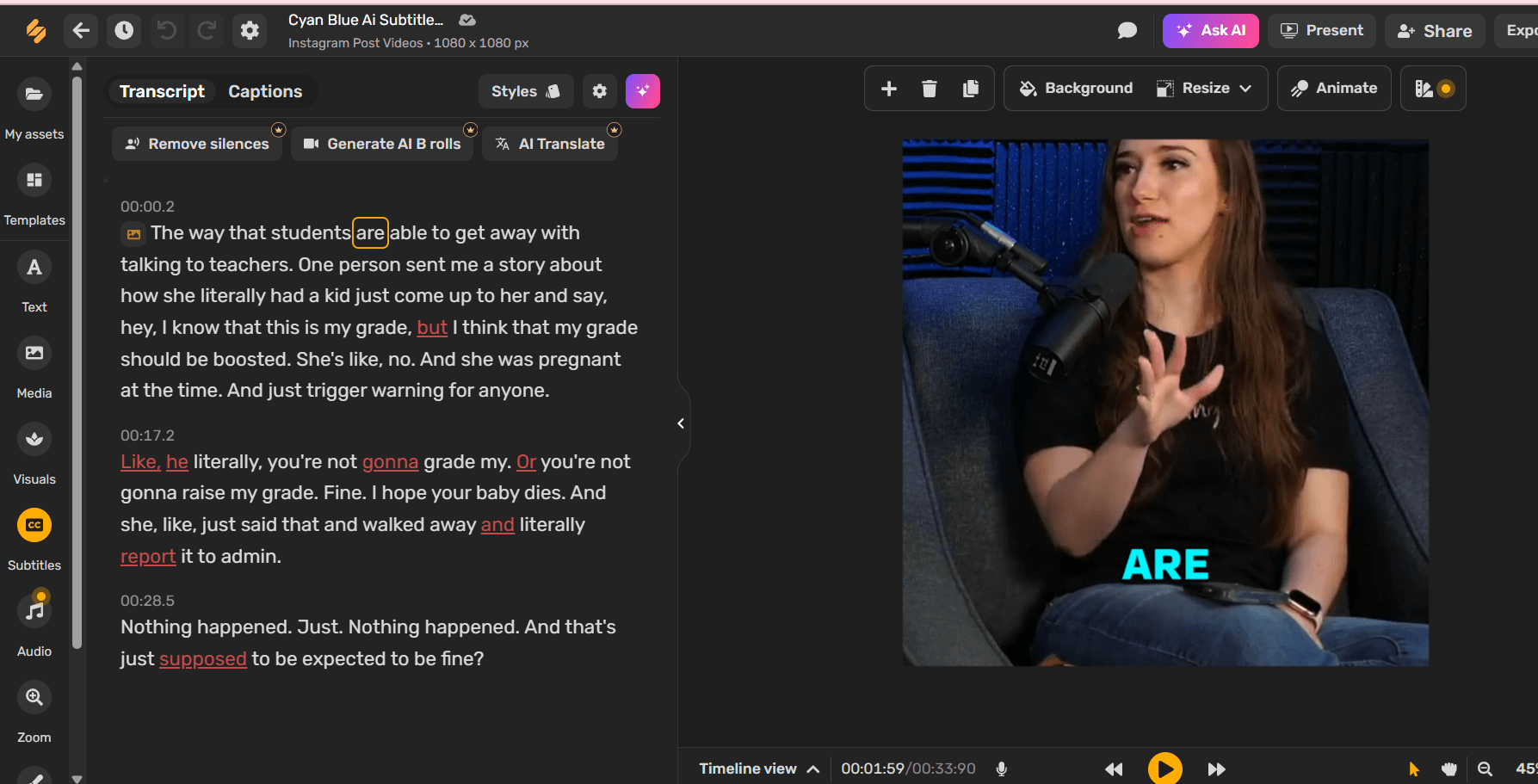Click image icon before first transcript line

pyautogui.click(x=133, y=234)
